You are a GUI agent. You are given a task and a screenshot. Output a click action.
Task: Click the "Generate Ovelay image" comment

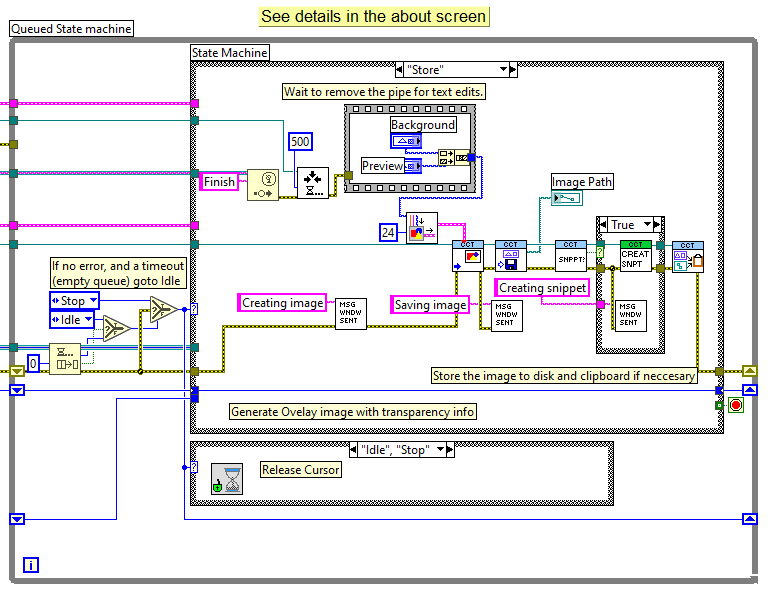point(352,411)
